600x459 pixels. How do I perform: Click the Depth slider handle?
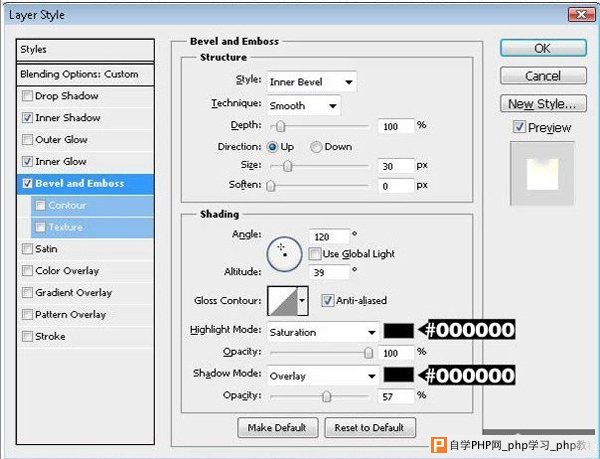coord(280,126)
